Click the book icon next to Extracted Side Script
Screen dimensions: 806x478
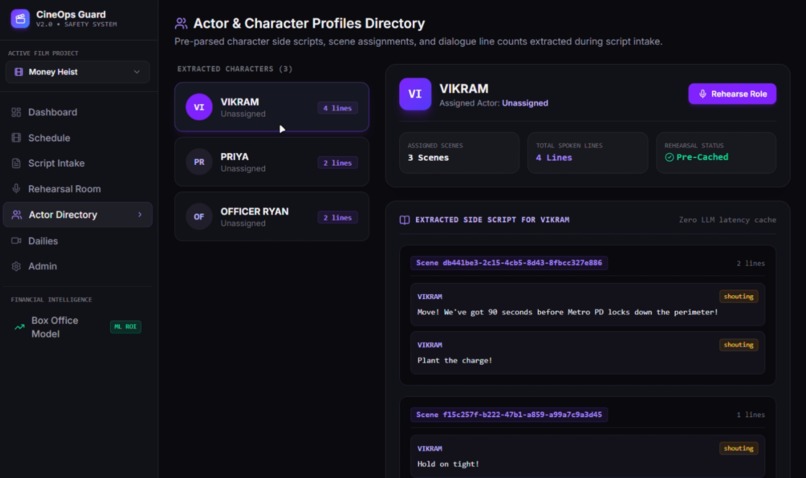405,220
